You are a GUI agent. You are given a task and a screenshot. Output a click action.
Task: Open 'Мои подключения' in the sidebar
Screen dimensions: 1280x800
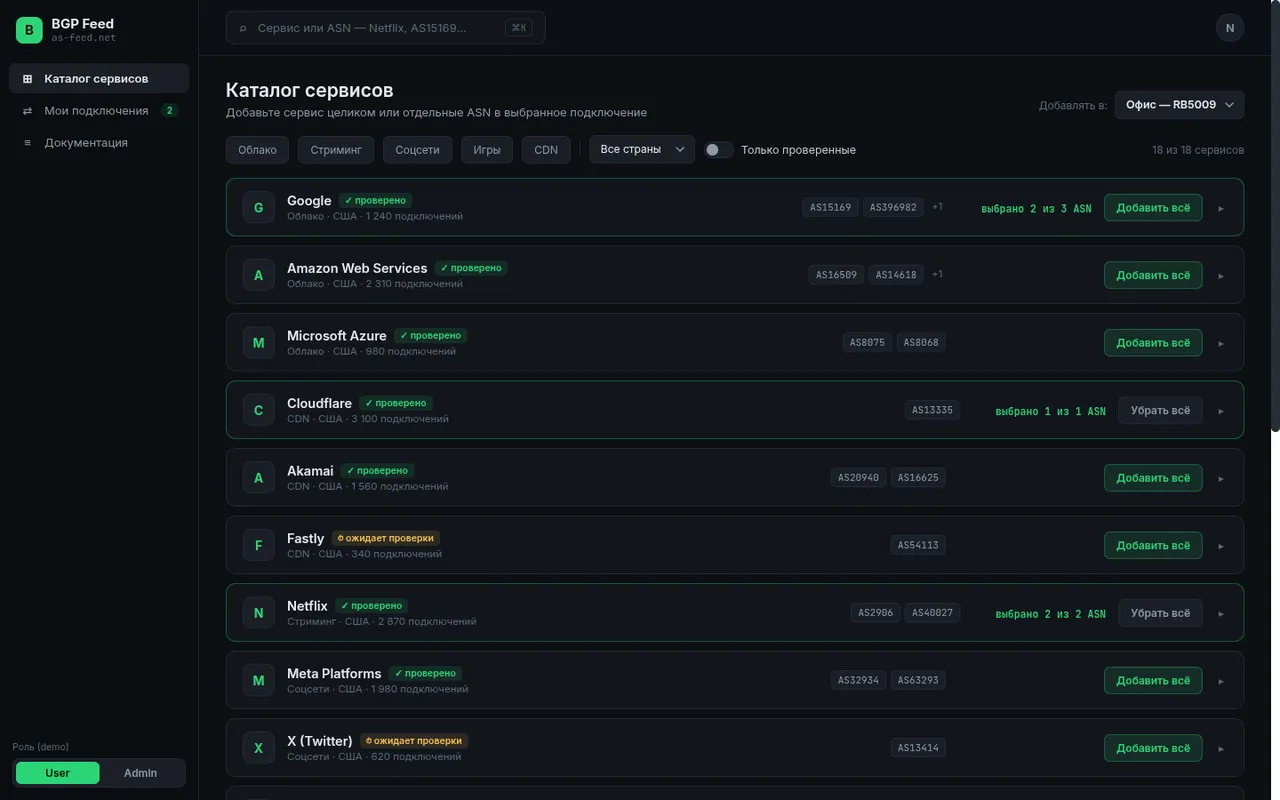[x=99, y=110]
